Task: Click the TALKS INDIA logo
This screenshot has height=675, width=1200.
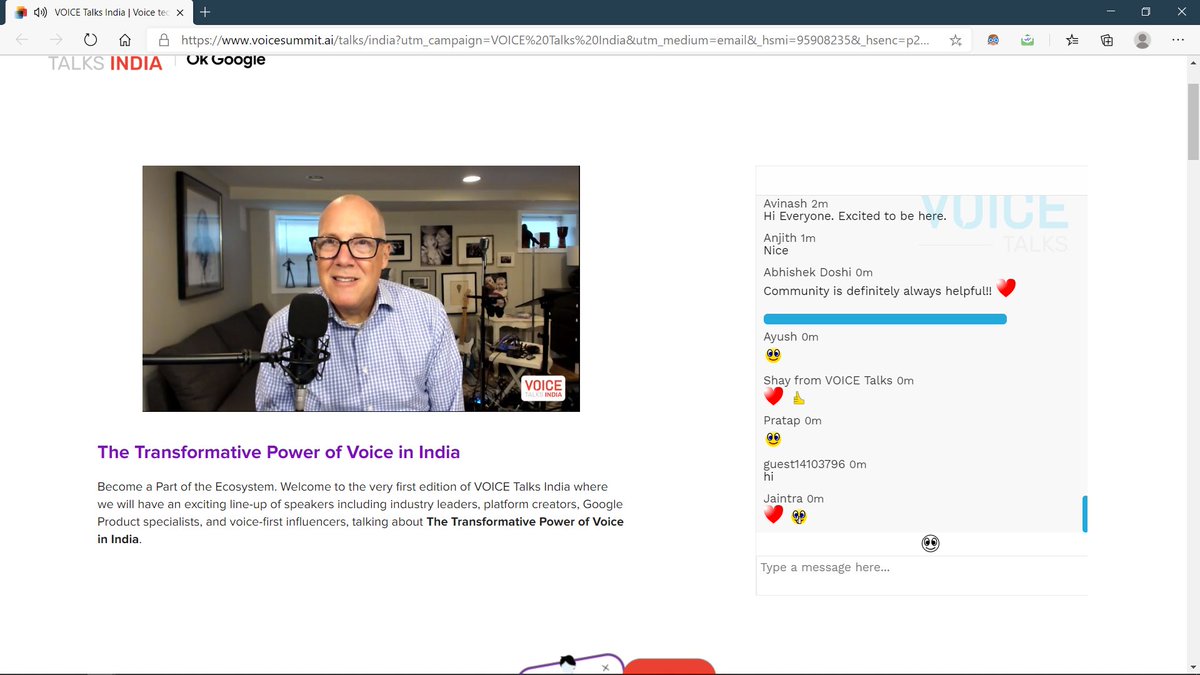Action: coord(105,63)
